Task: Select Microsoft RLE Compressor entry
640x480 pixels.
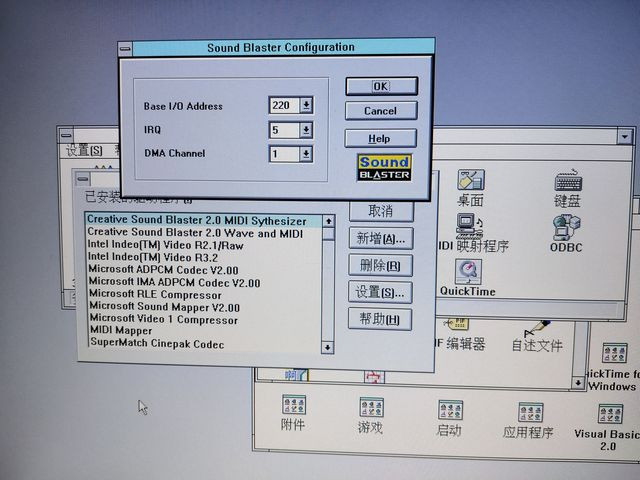Action: pos(203,294)
